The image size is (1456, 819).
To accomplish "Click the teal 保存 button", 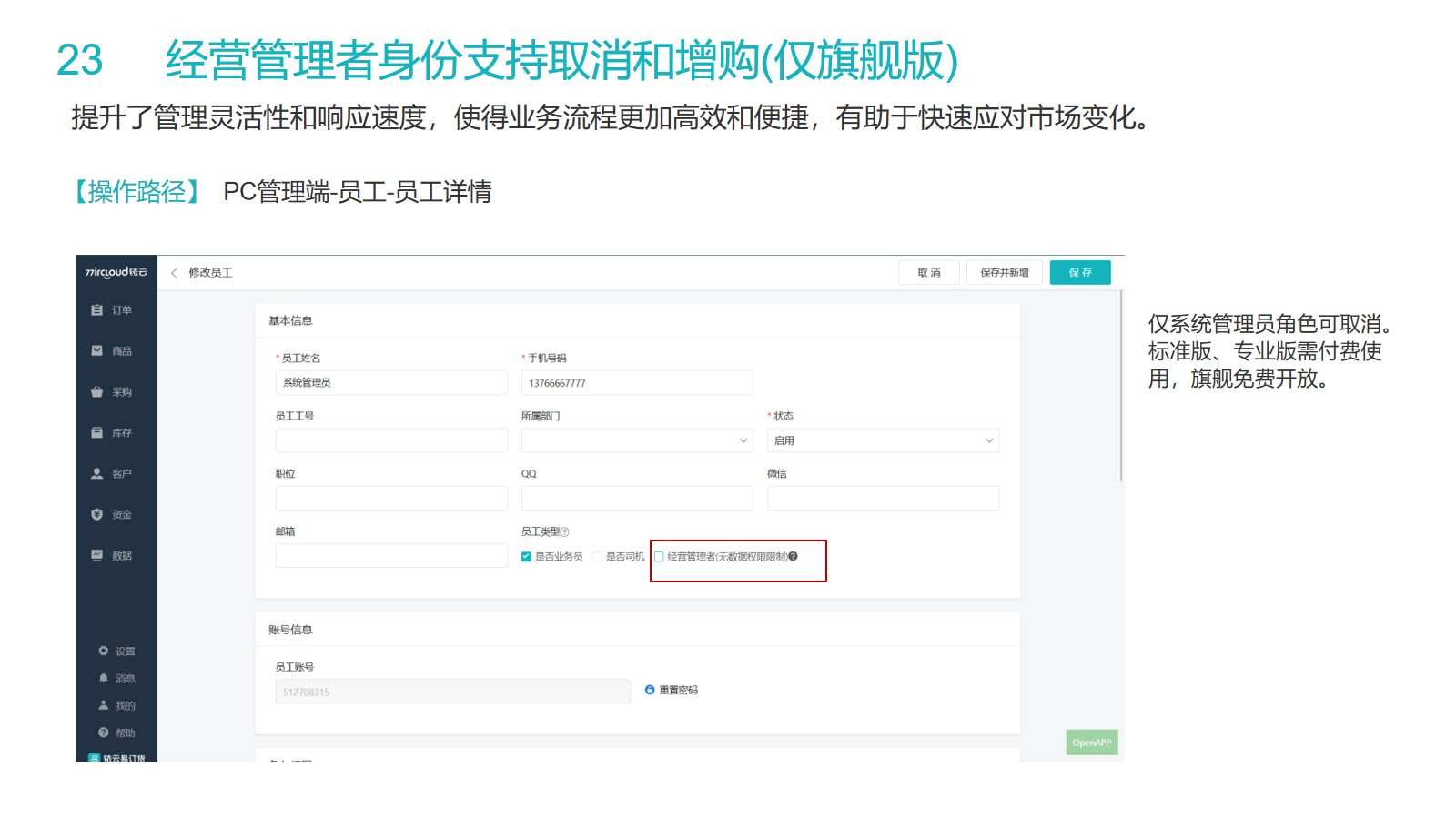I will pos(1080,273).
